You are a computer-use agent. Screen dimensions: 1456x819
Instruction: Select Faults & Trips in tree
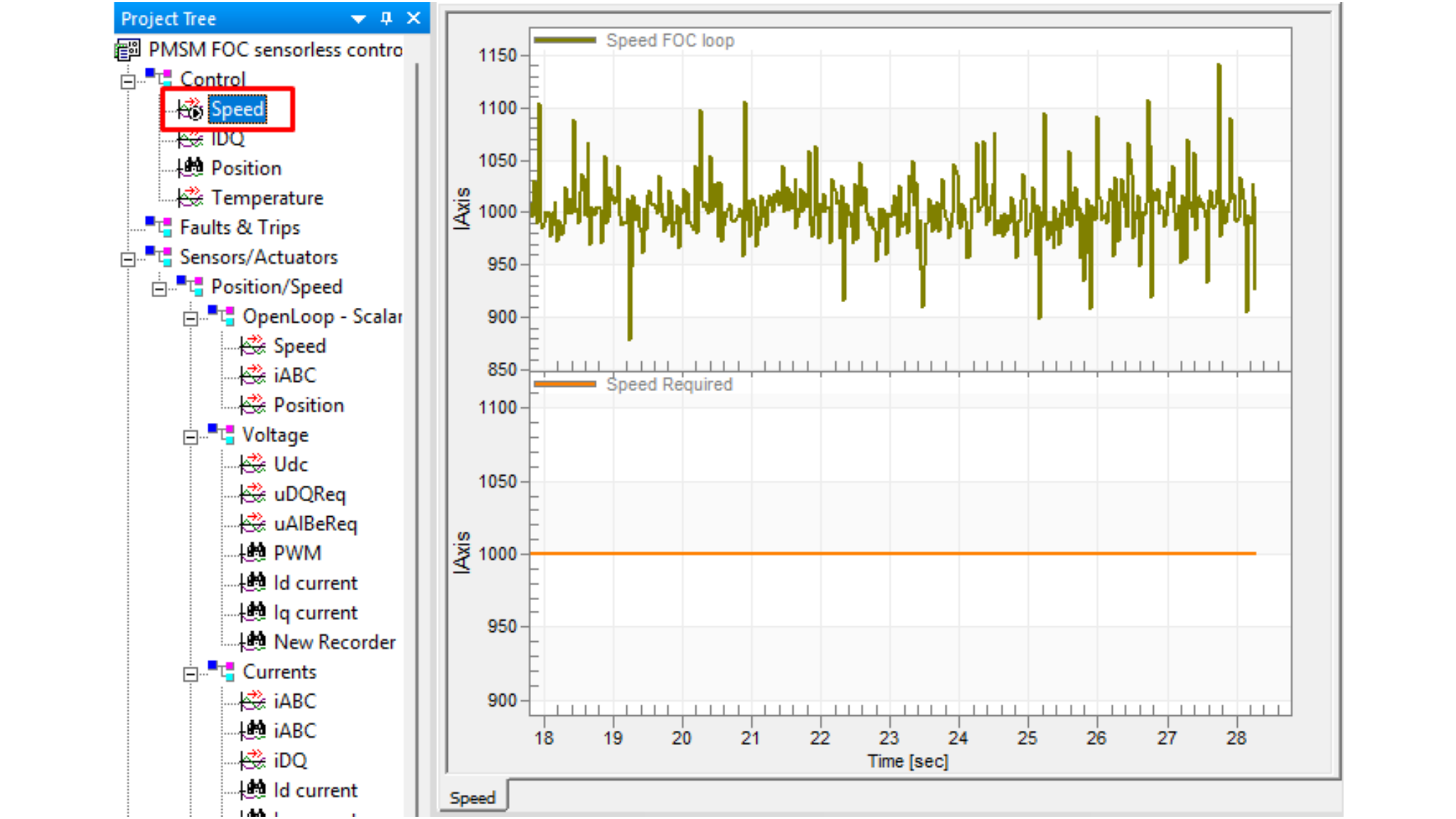[x=240, y=227]
